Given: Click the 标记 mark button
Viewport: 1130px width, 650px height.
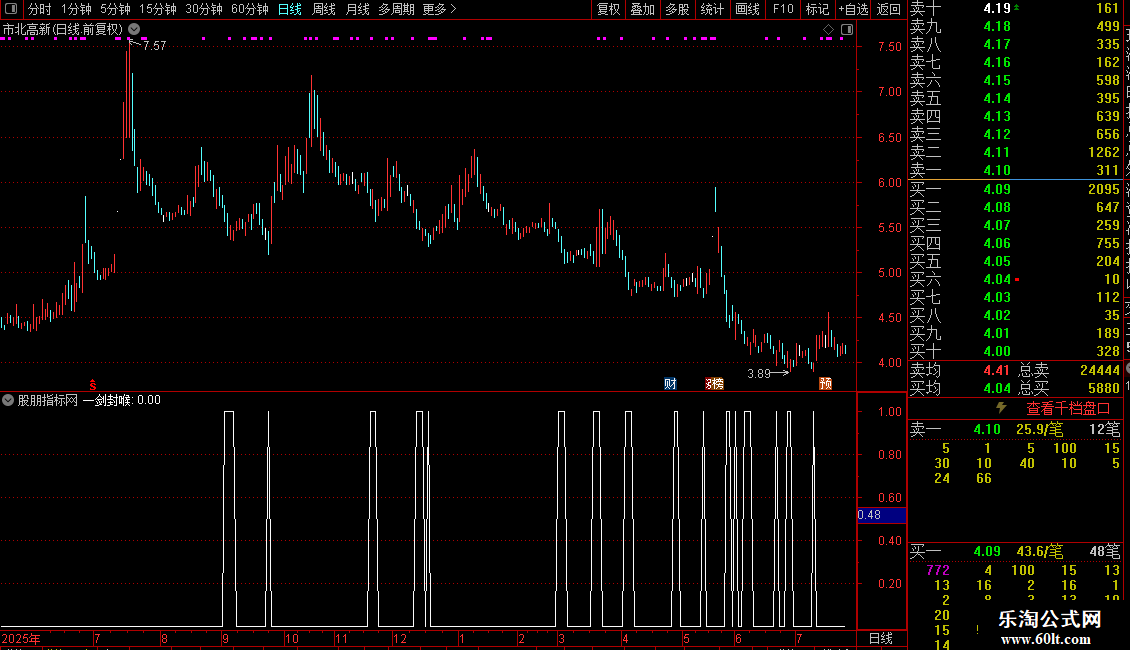Looking at the screenshot, I should 817,9.
